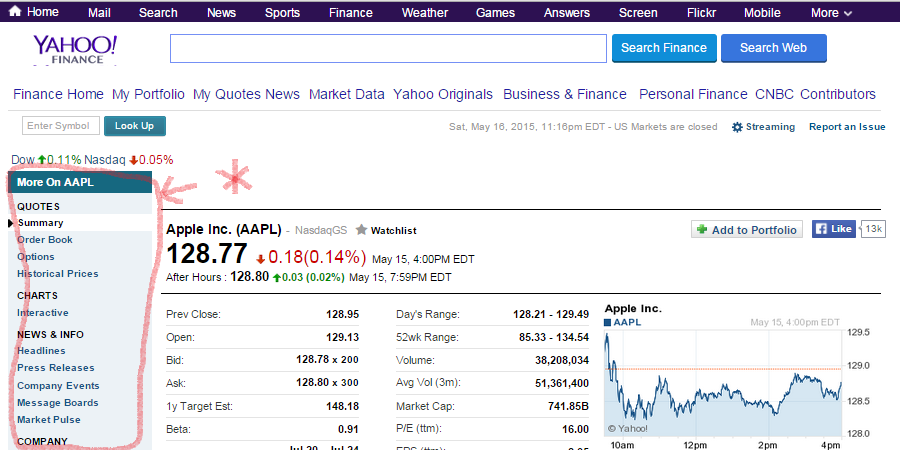900x450 pixels.
Task: Click the Facebook Like button
Action: tap(833, 229)
